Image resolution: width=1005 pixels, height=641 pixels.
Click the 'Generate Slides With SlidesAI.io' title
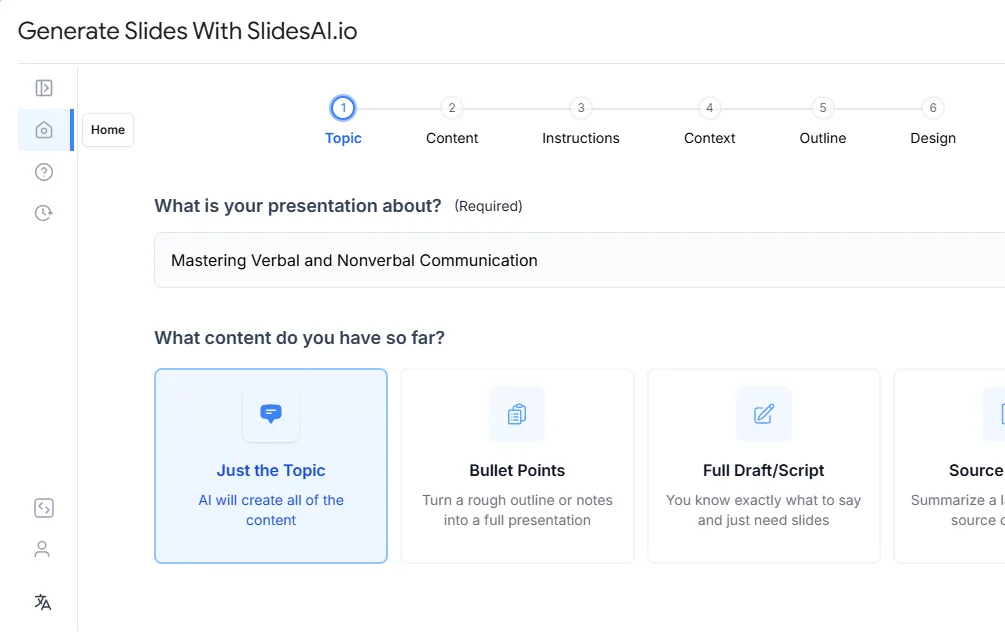pyautogui.click(x=187, y=31)
